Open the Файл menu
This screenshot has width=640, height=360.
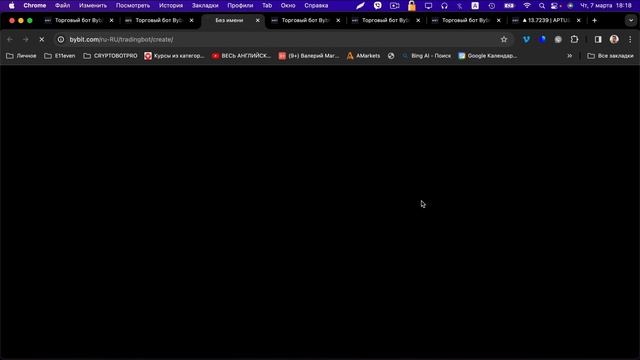(x=62, y=6)
